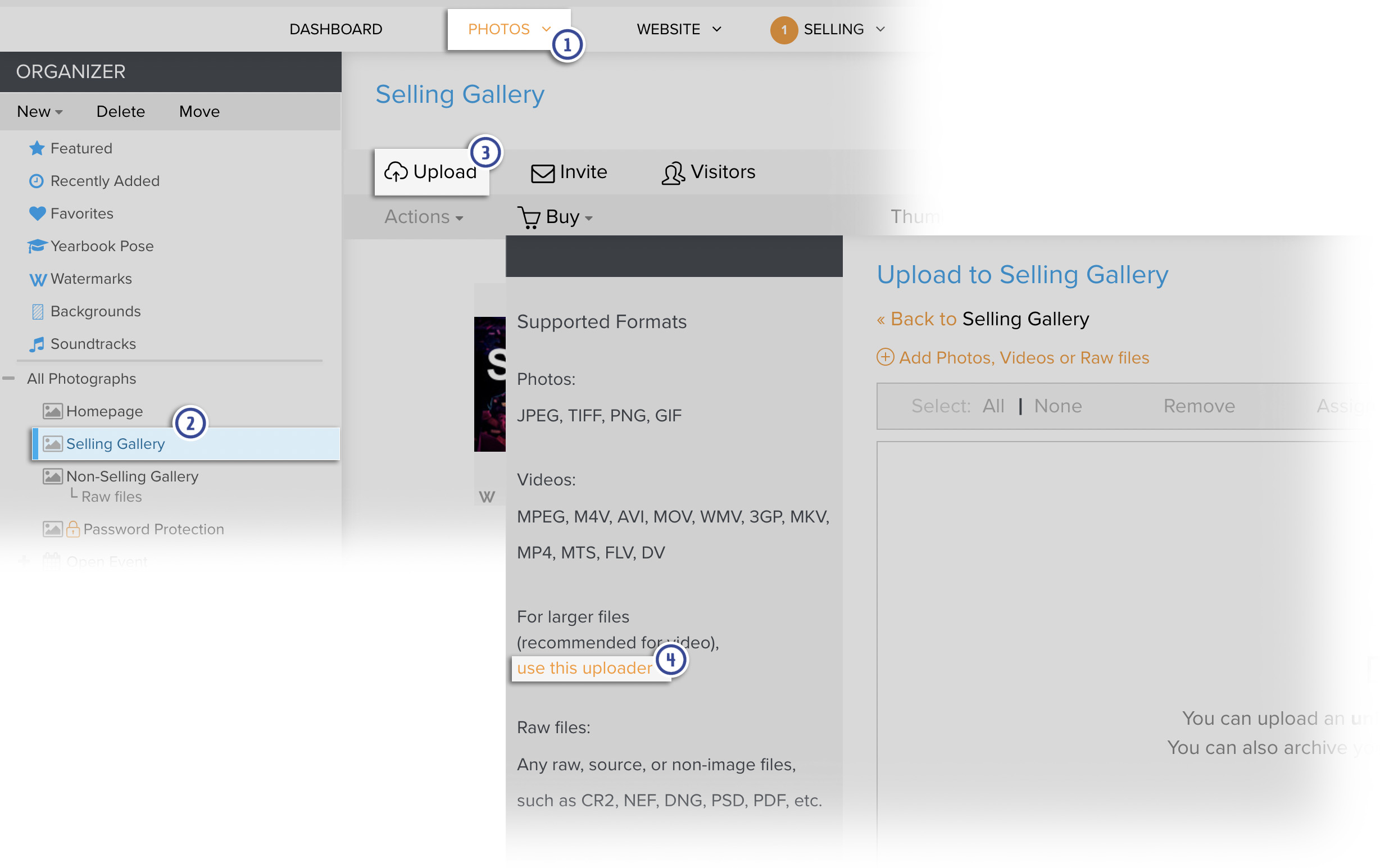Select the Password Protection gallery
Screen dimensions: 1380x868
click(153, 529)
